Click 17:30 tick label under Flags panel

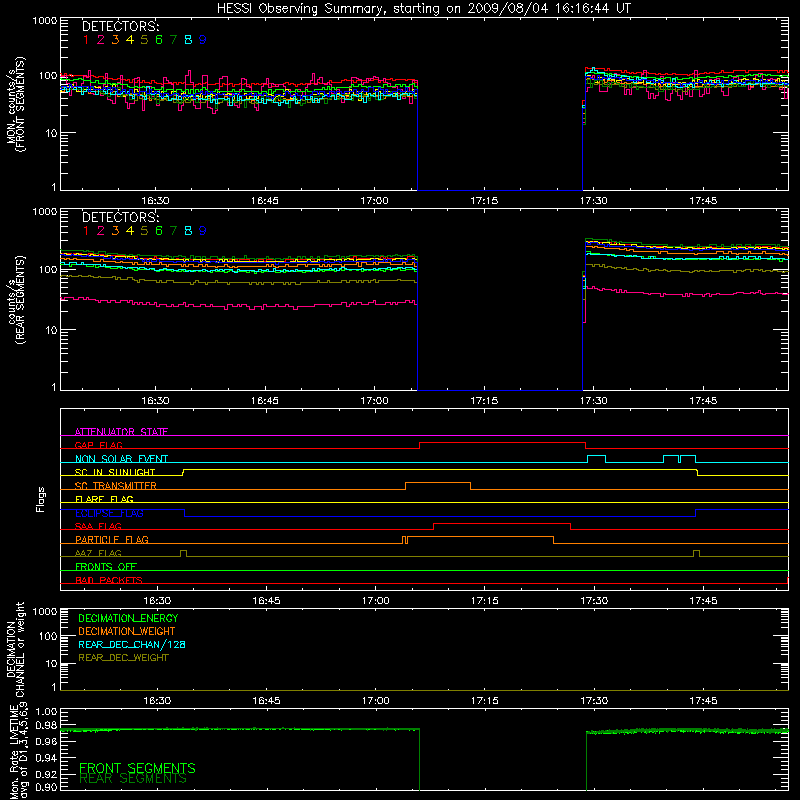594,601
